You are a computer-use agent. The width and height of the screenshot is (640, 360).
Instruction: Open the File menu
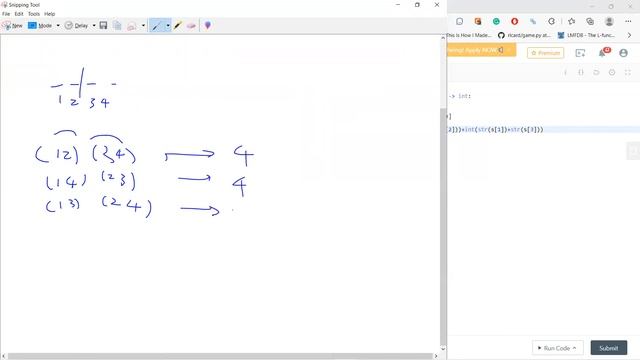point(6,14)
